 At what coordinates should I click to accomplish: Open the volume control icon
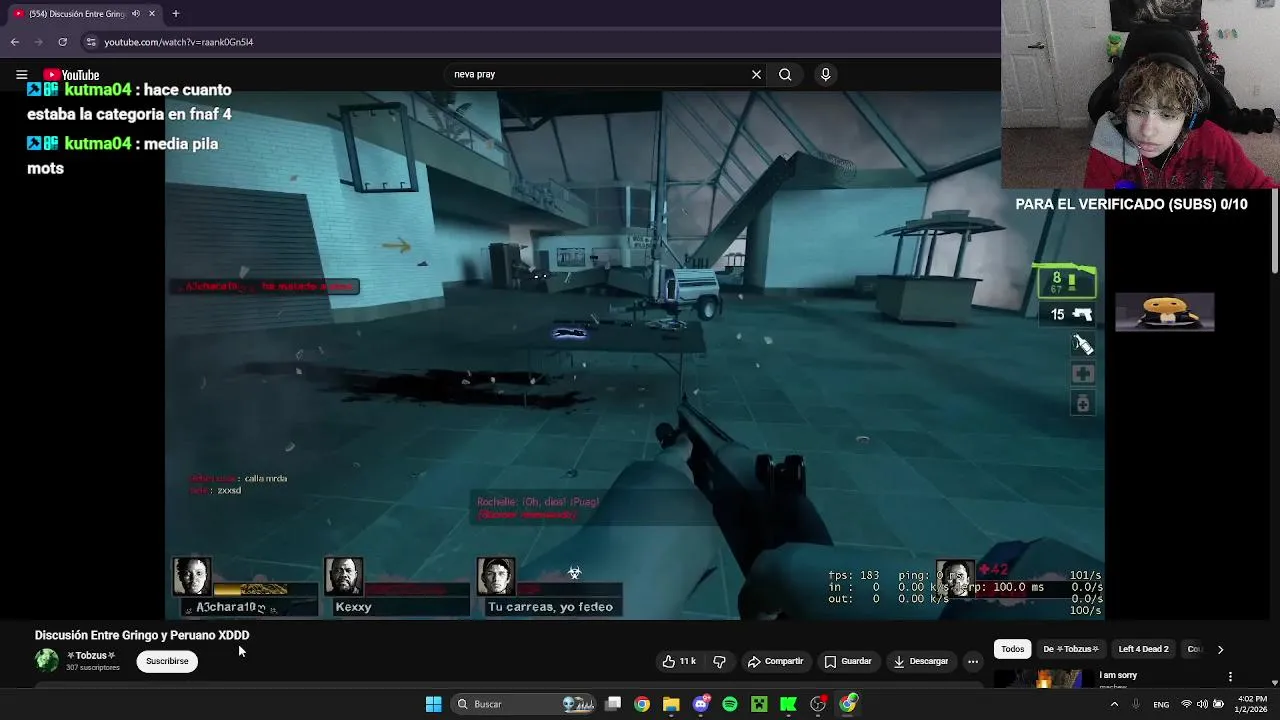coord(1202,704)
